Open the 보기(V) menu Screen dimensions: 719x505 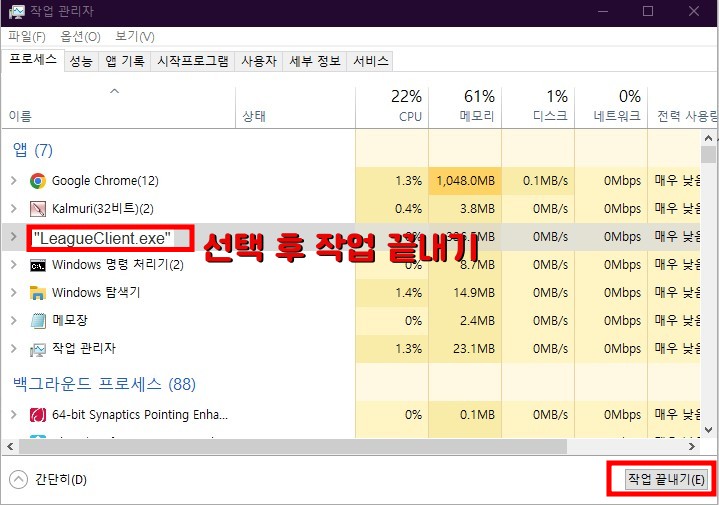(134, 37)
